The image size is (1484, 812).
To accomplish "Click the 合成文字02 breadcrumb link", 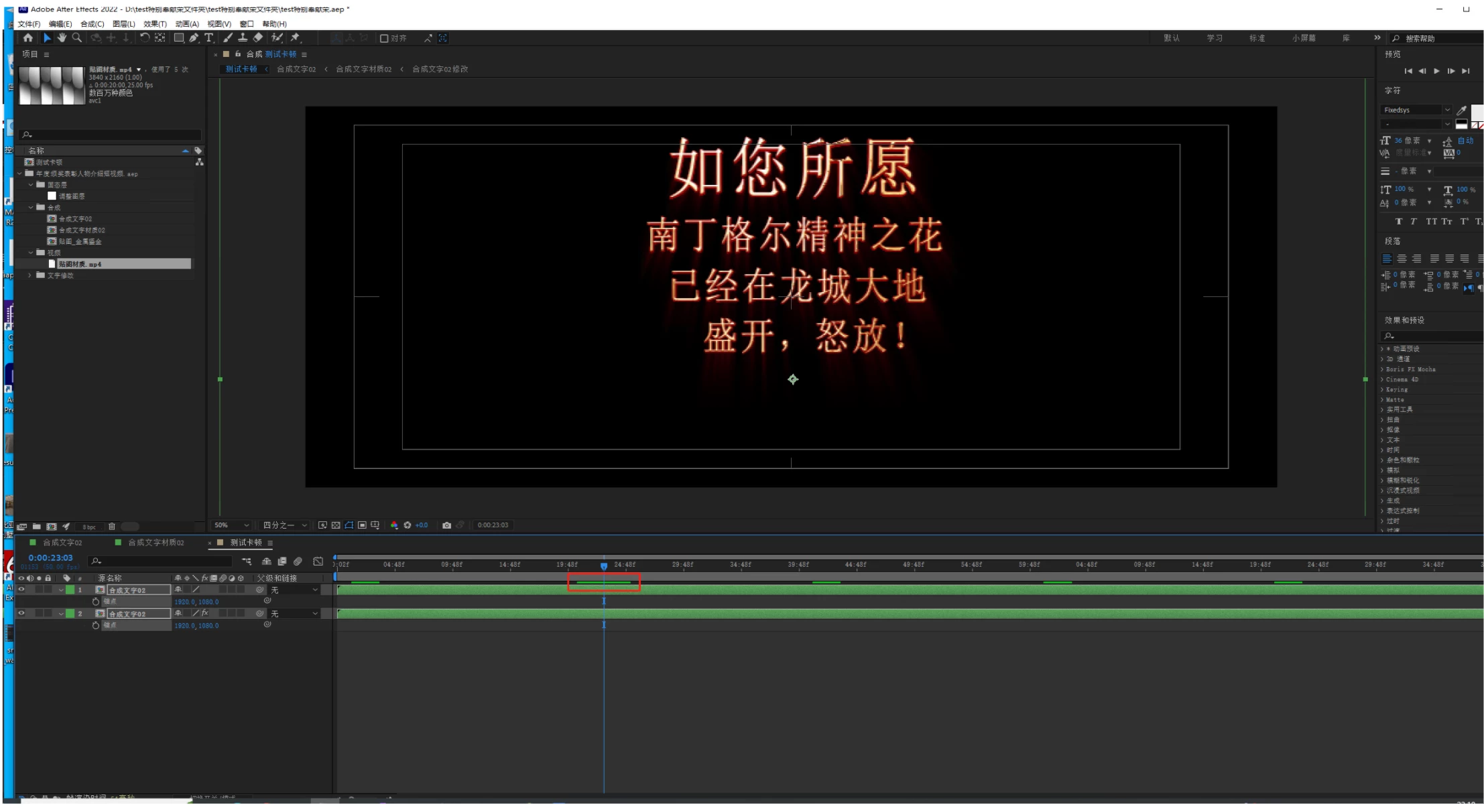I will tap(296, 69).
